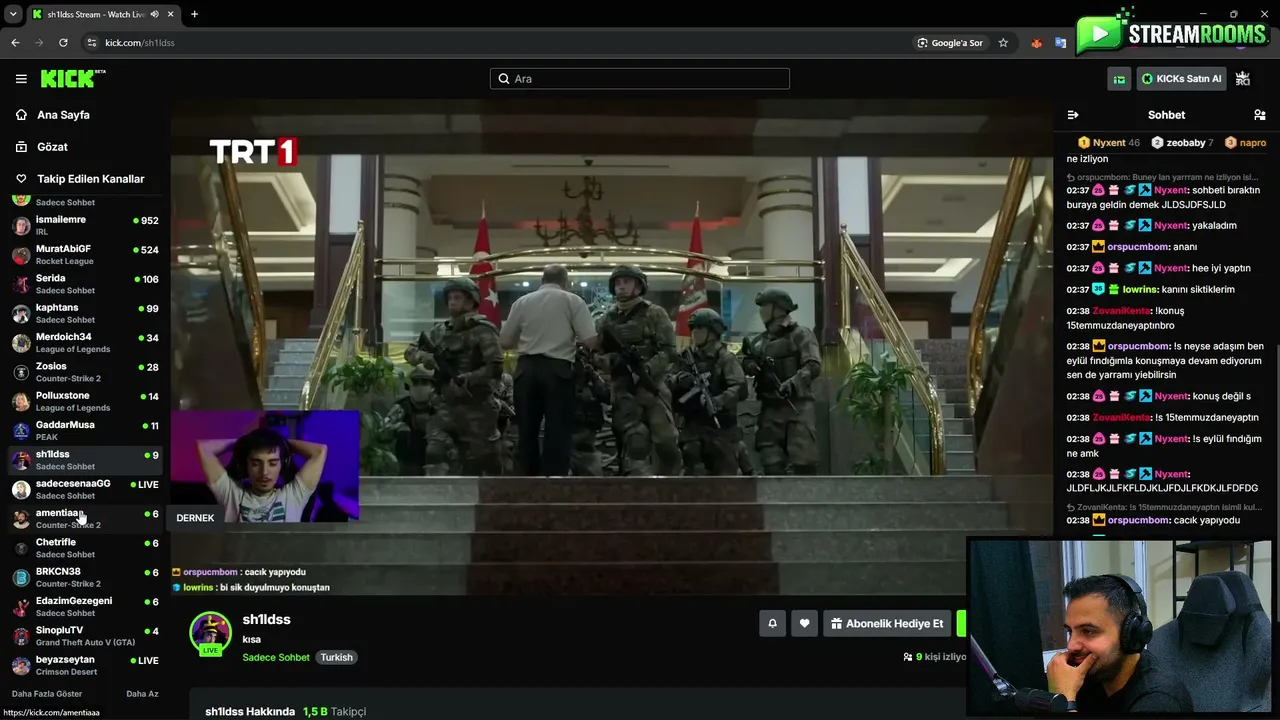Click in the Ara search field
Screen dimensions: 1280x720
[640, 79]
